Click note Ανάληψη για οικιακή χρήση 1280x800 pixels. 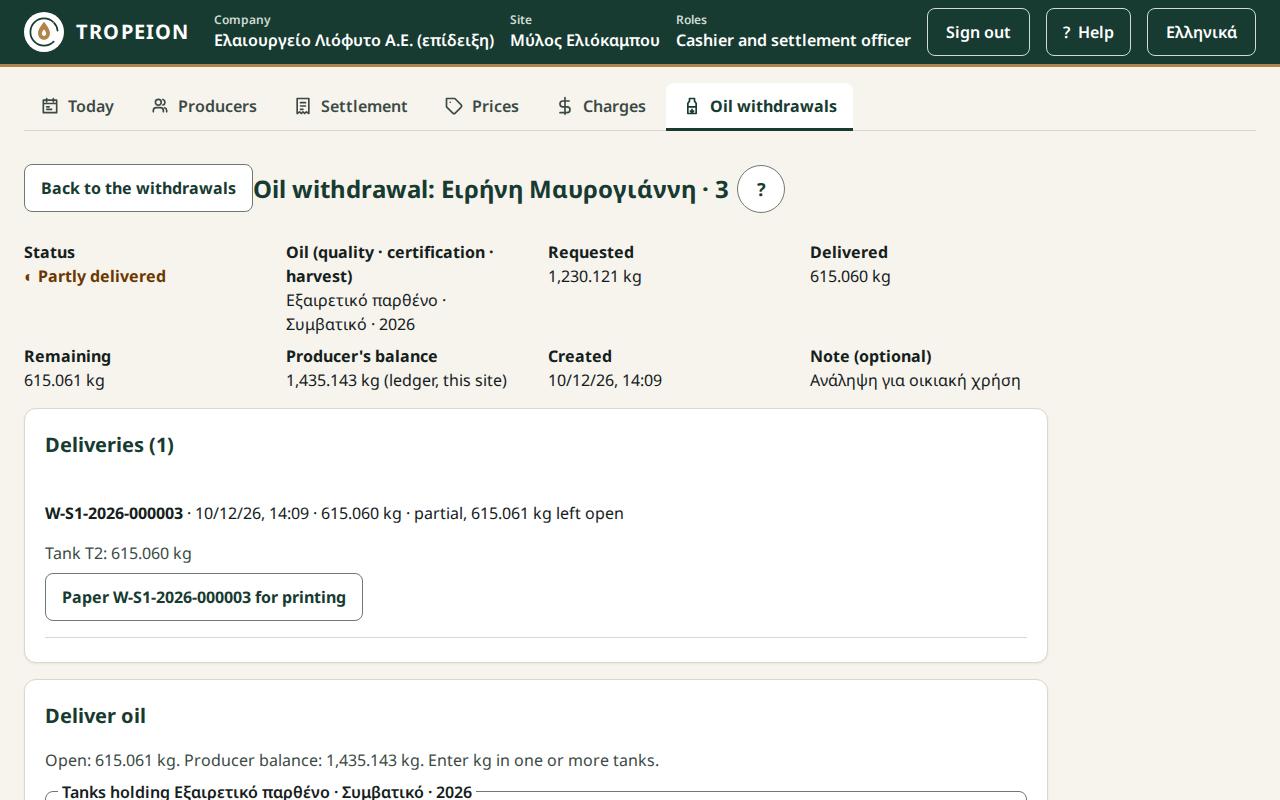point(915,381)
